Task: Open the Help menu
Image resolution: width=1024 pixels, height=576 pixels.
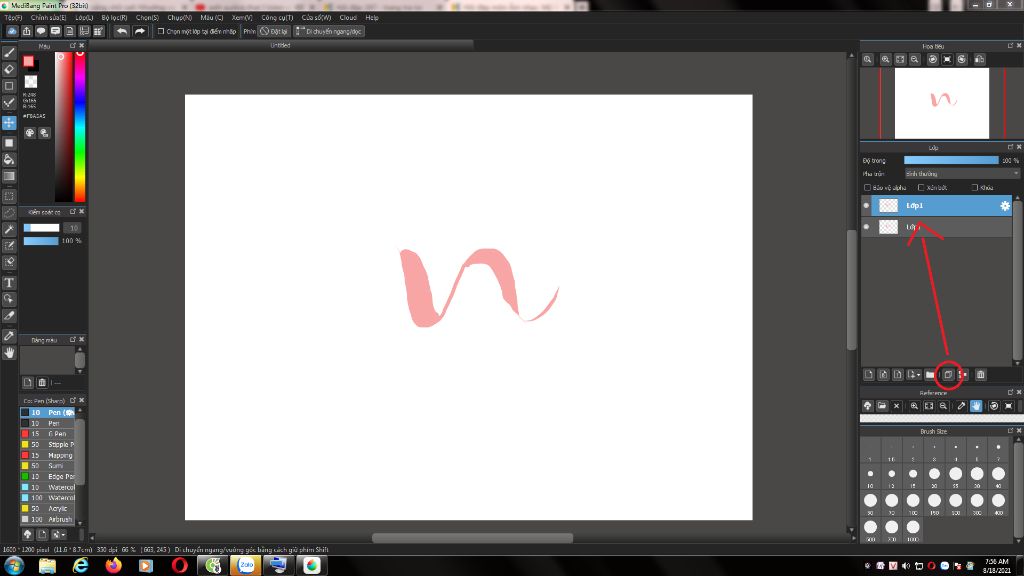Action: [x=372, y=18]
